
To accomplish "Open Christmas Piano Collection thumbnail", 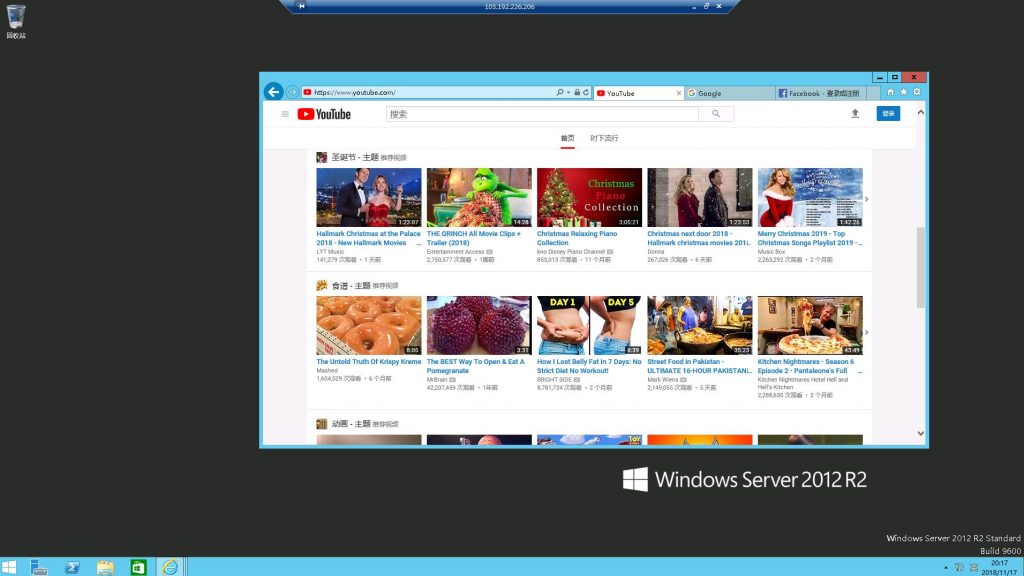I will (590, 197).
